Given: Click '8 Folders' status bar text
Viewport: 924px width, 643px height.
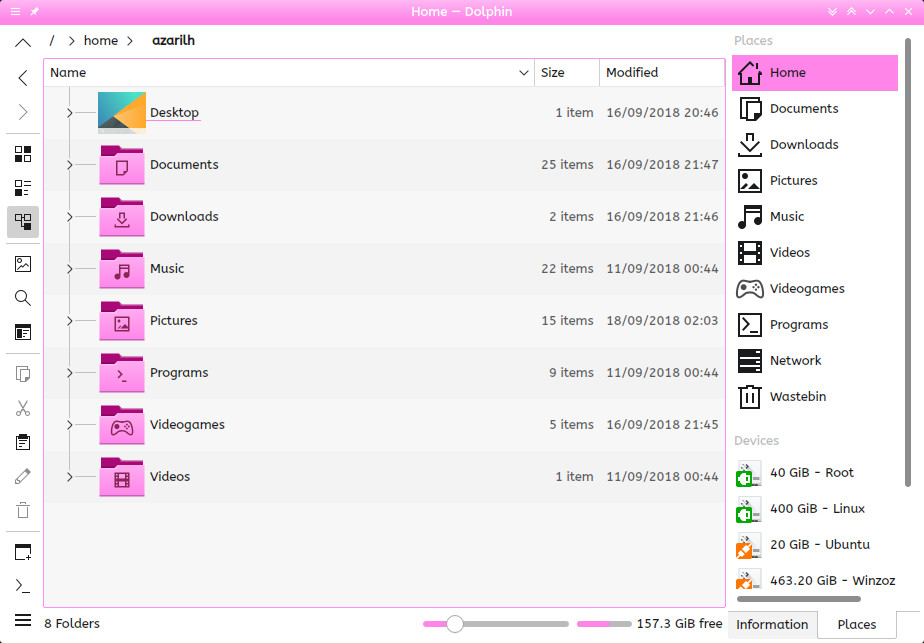Looking at the screenshot, I should click(72, 624).
